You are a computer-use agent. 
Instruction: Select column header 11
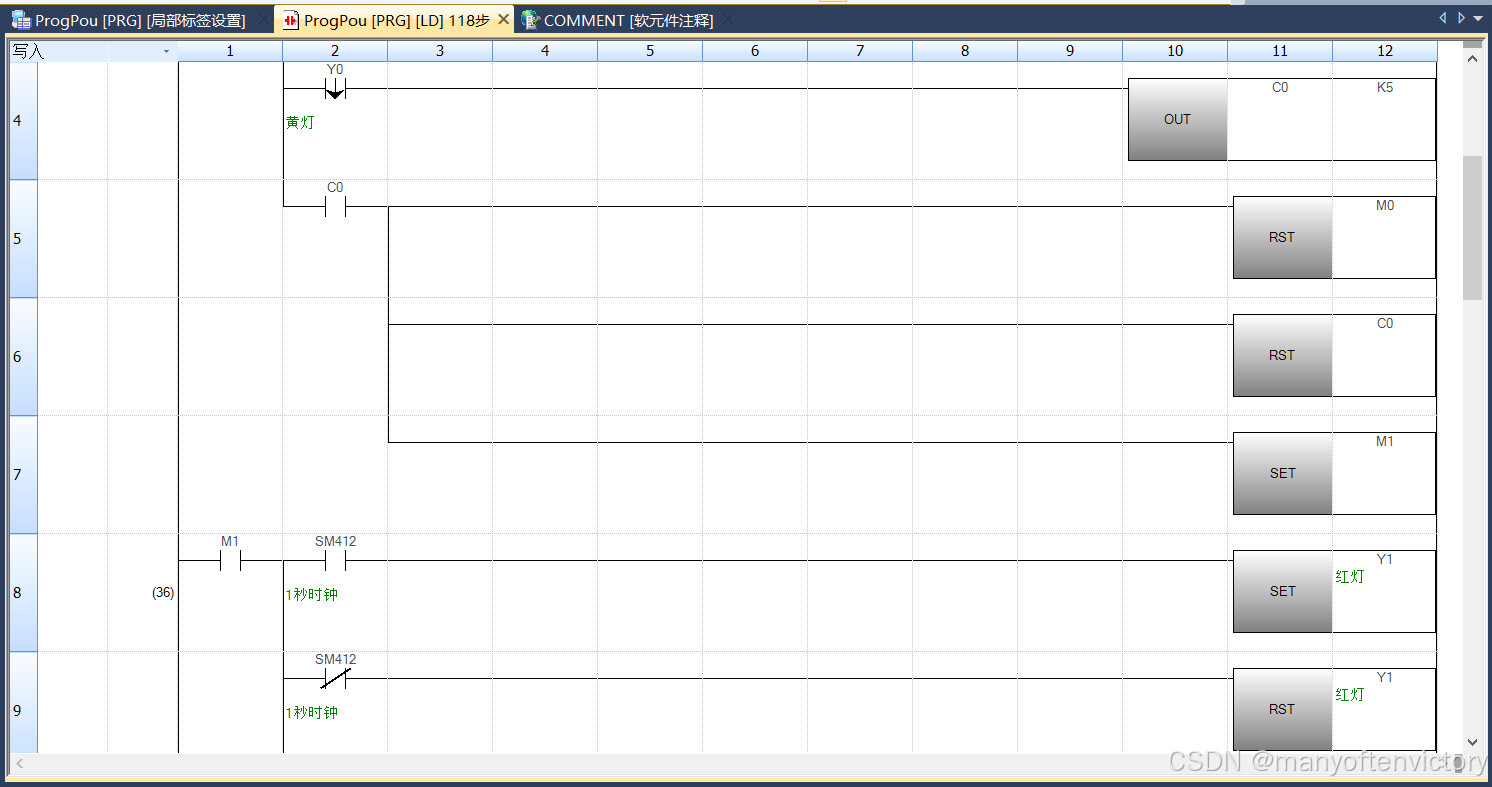pyautogui.click(x=1280, y=51)
